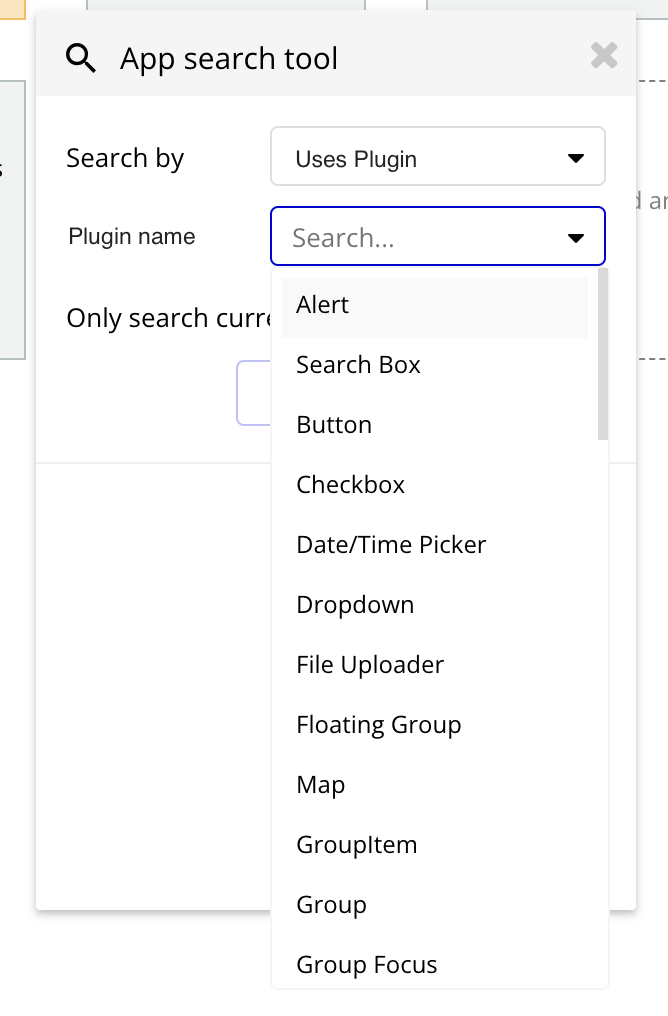668x1016 pixels.
Task: Pick Group Focus from the list
Action: 367,965
